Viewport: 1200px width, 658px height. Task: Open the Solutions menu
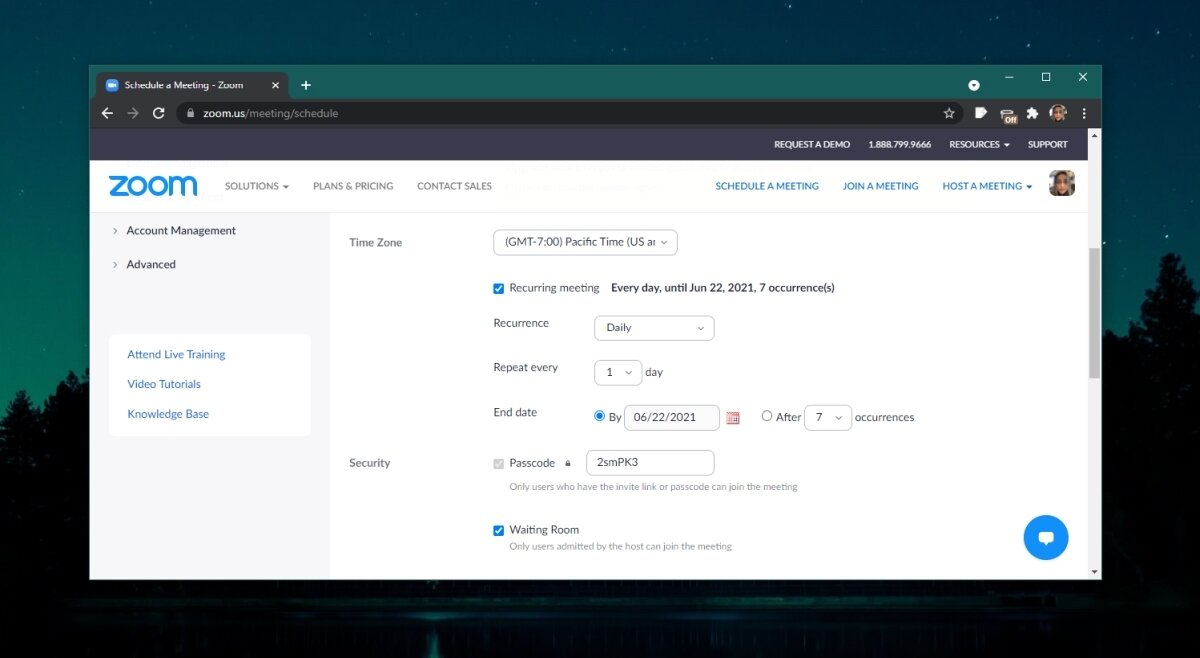(x=256, y=186)
